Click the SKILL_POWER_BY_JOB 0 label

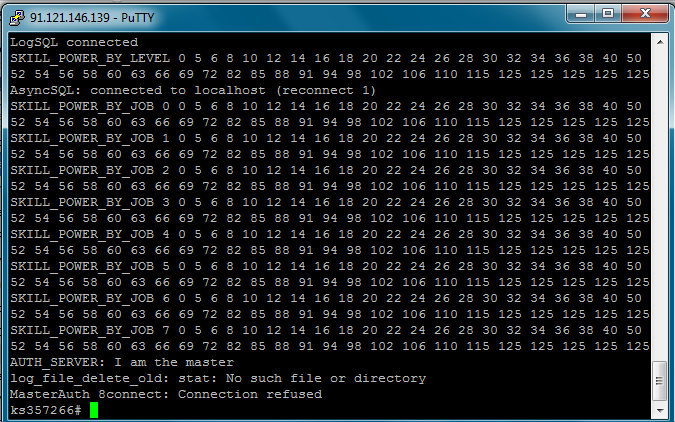(90, 106)
